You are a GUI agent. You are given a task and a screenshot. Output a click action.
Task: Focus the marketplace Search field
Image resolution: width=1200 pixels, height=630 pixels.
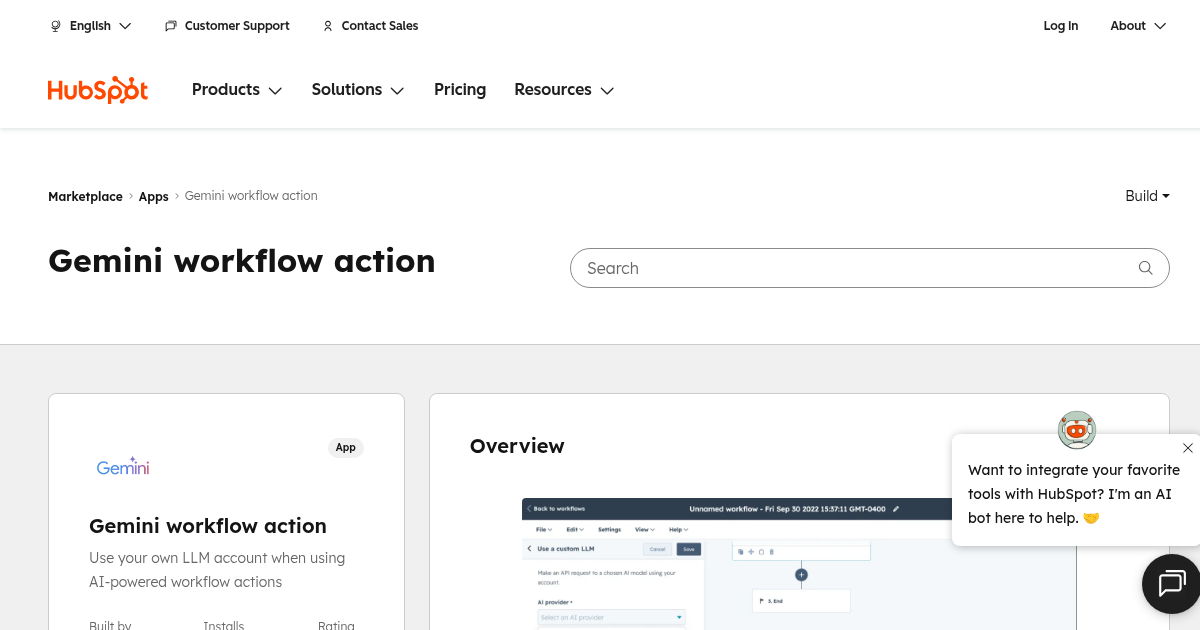point(869,268)
